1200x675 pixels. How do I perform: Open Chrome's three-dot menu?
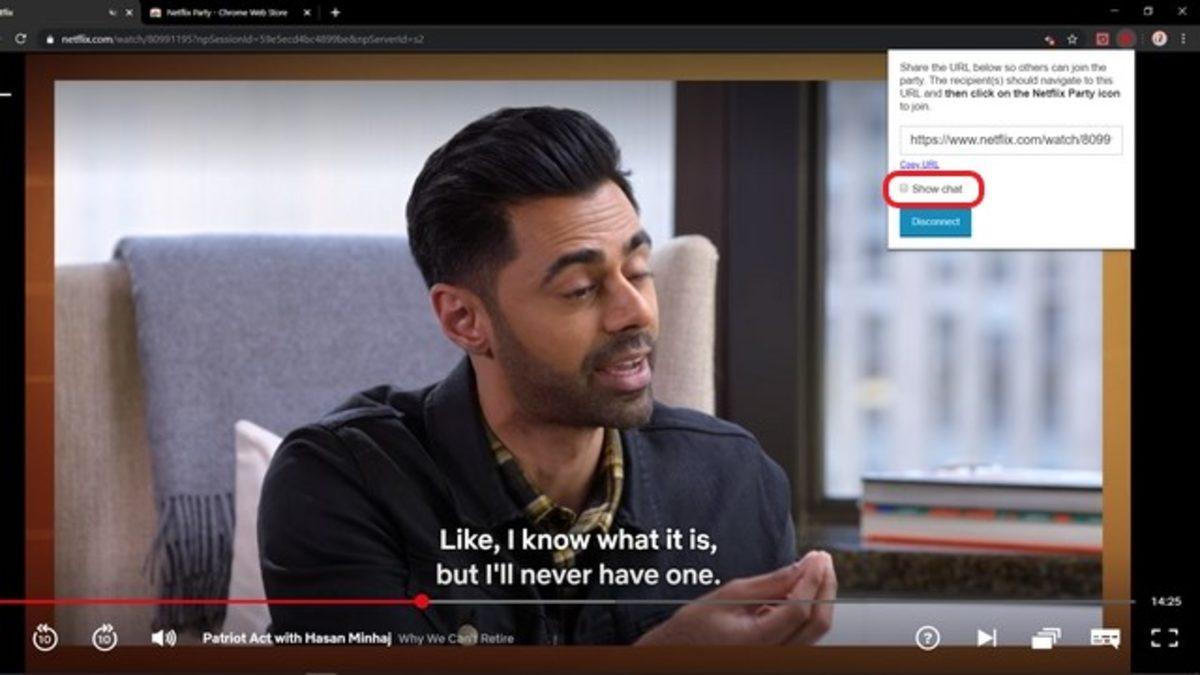tap(1185, 38)
